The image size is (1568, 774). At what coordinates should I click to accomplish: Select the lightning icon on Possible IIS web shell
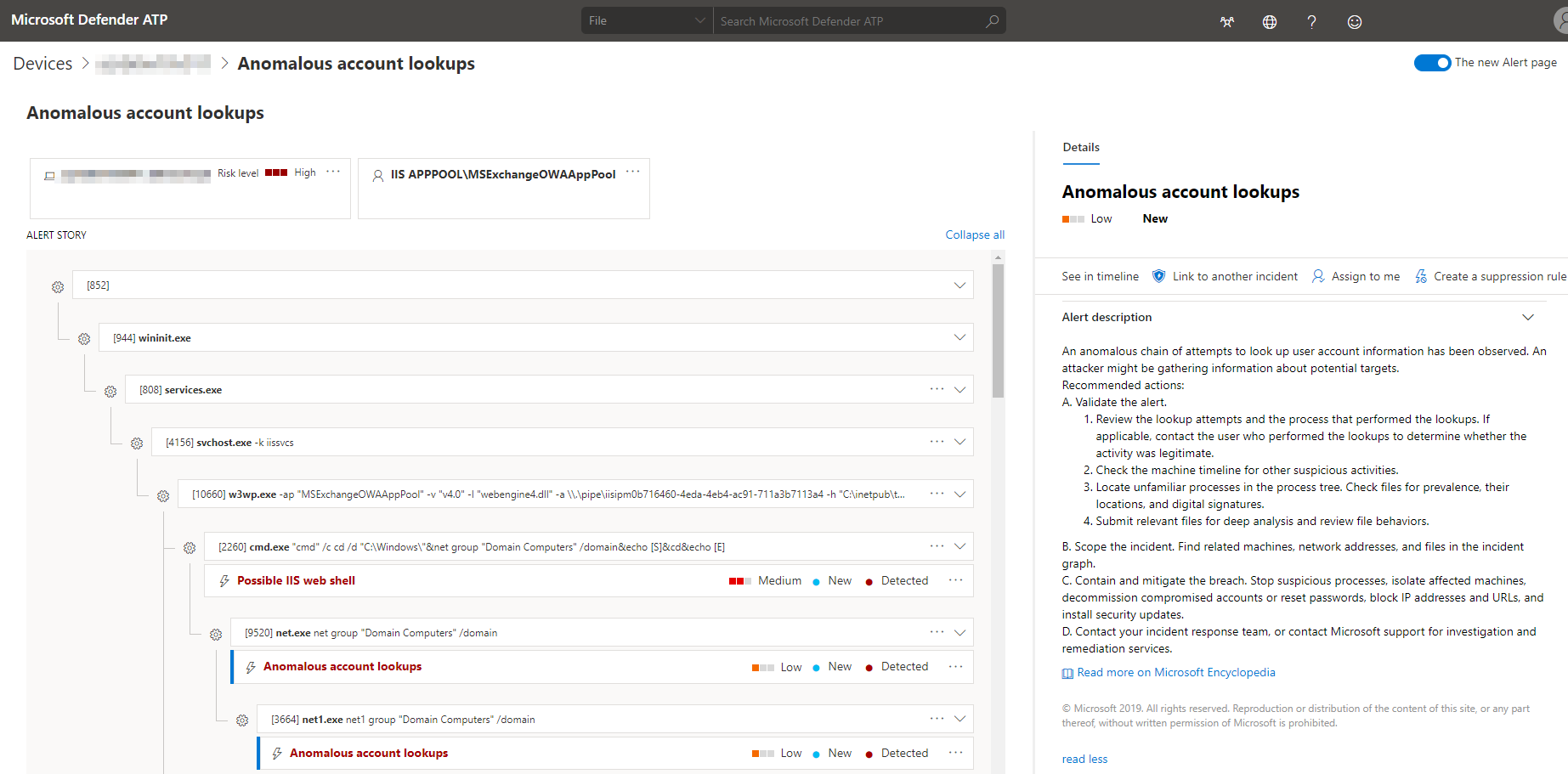(x=224, y=580)
